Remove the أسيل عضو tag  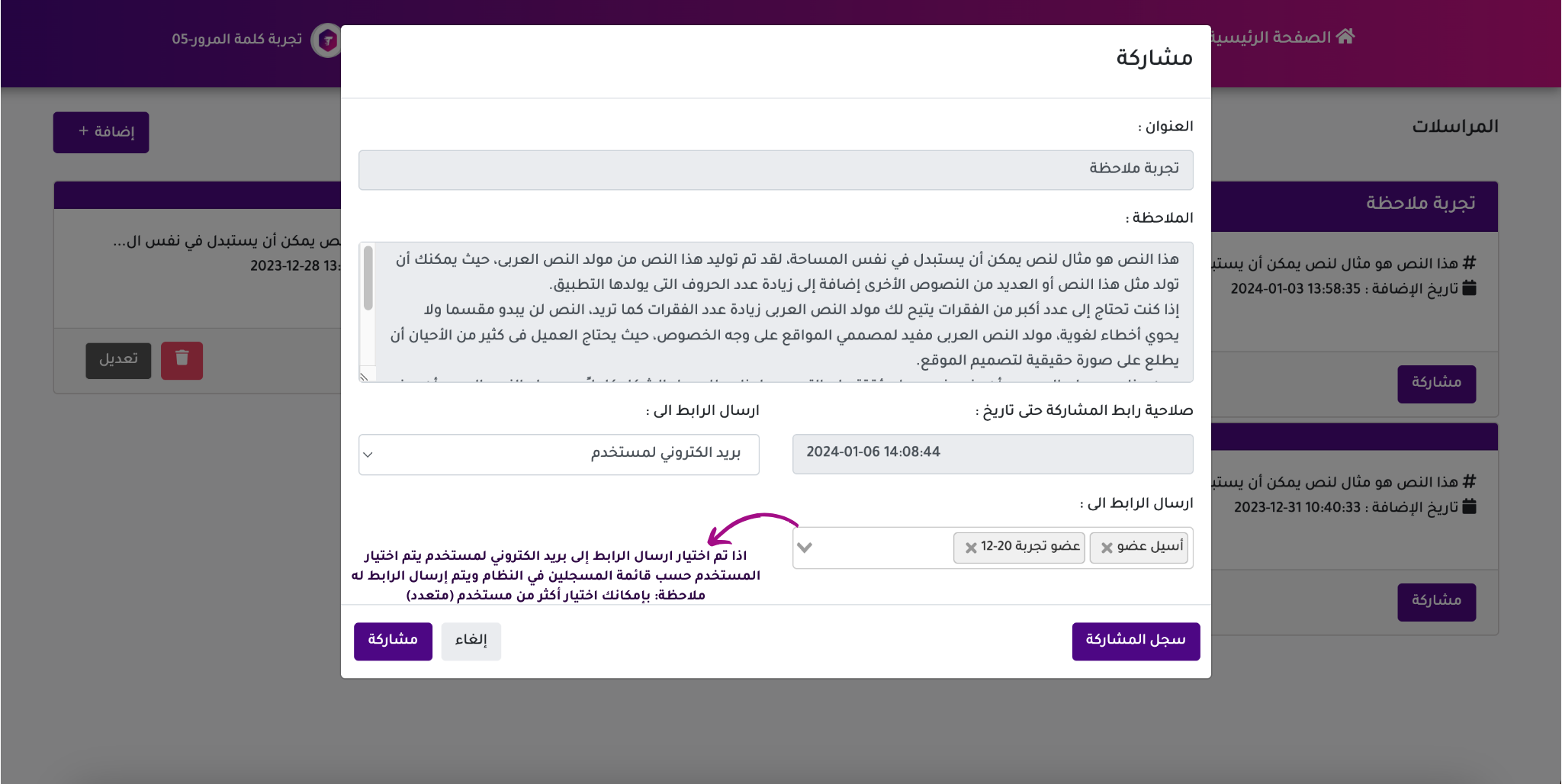coord(1107,548)
